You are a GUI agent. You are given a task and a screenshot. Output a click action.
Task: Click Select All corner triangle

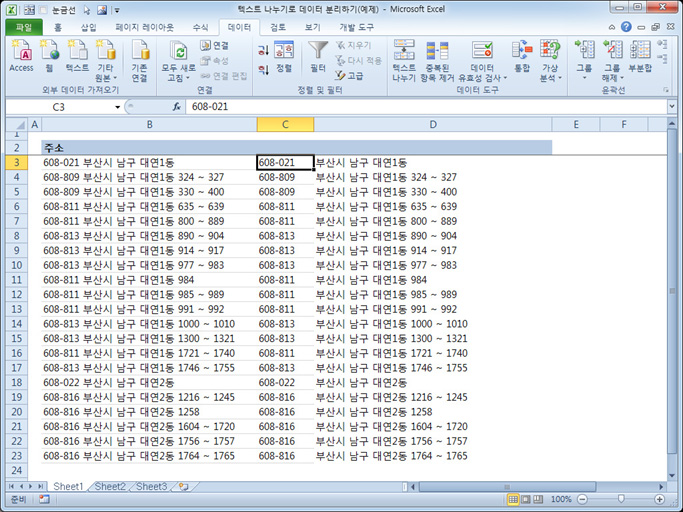point(18,125)
